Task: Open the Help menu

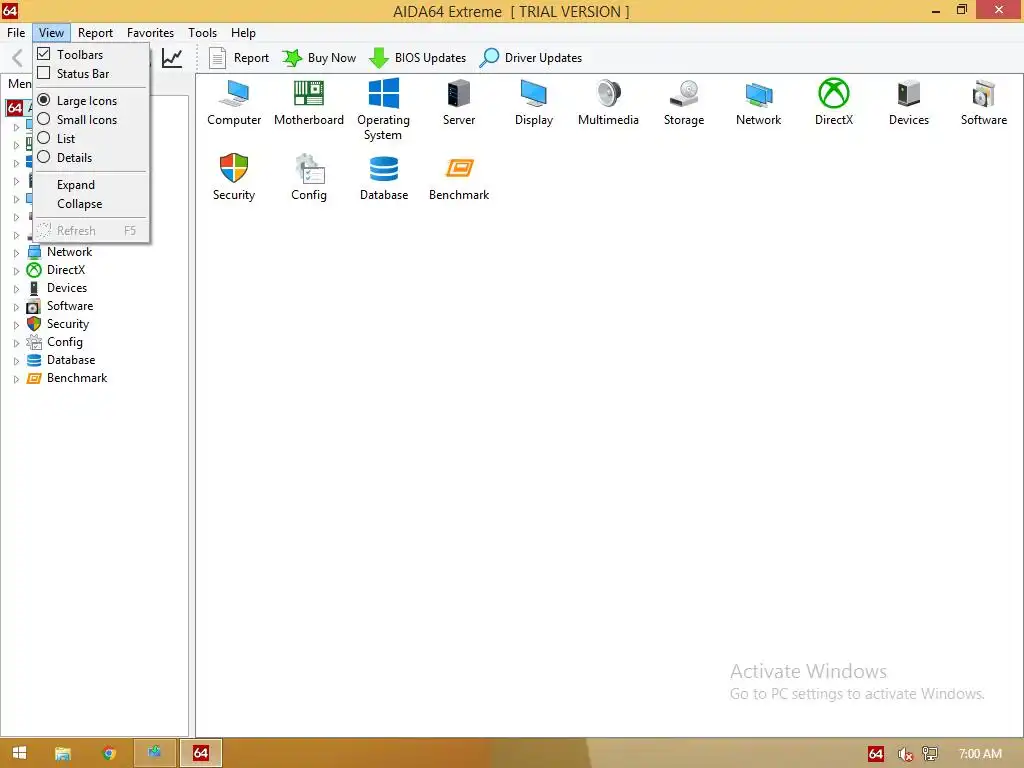Action: click(243, 33)
